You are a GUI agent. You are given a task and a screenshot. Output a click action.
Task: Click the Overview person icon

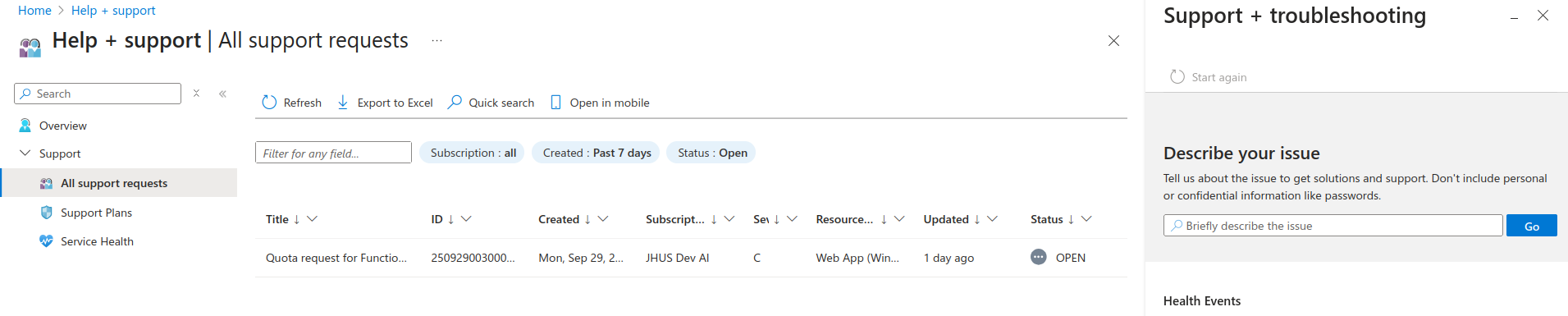pyautogui.click(x=25, y=126)
